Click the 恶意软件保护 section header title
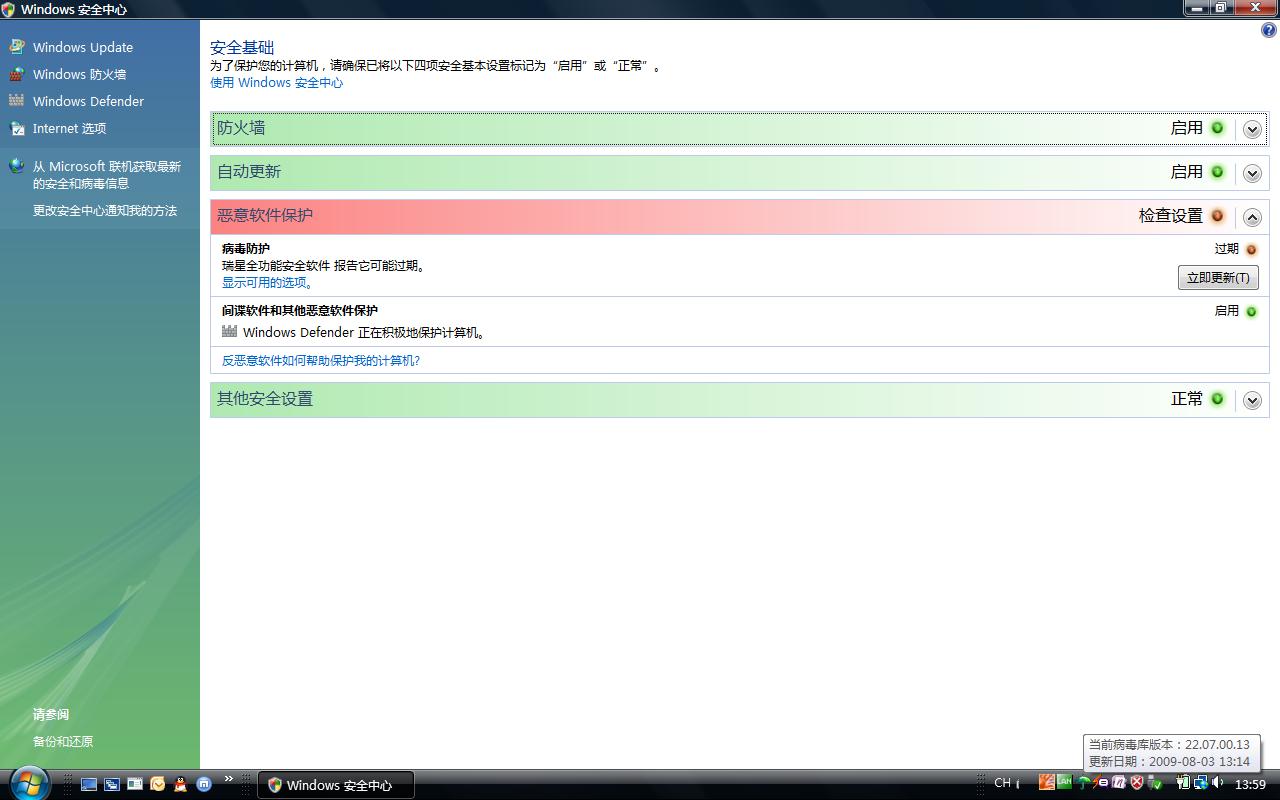The image size is (1280, 800). pos(265,215)
